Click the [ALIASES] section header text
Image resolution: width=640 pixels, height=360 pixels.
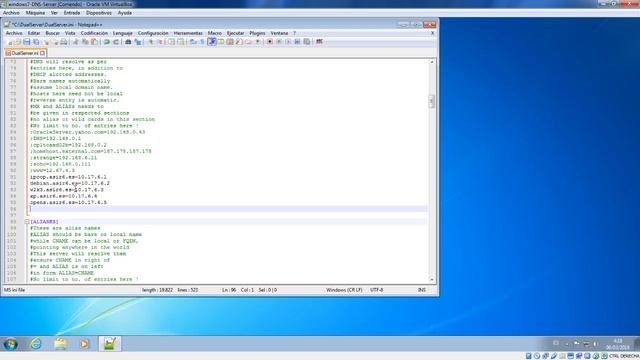(44, 222)
